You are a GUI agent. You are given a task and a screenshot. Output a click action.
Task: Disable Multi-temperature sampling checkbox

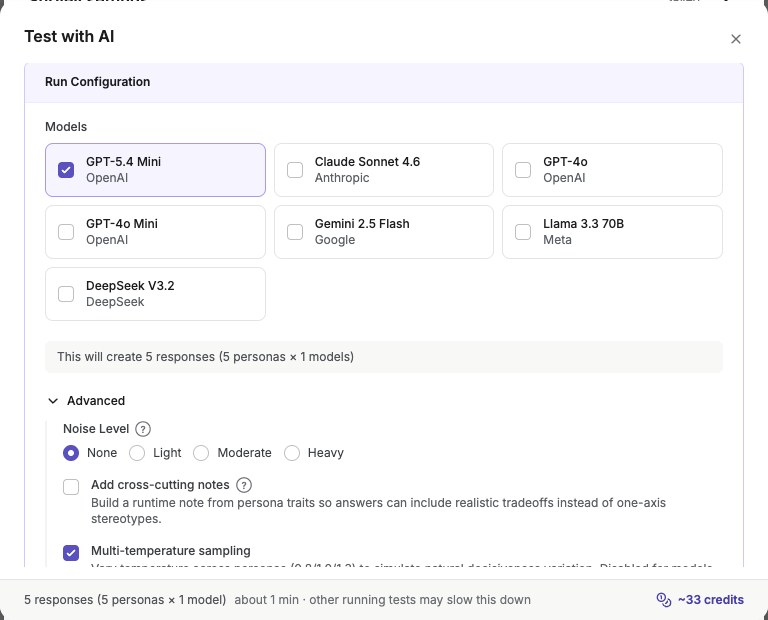71,553
